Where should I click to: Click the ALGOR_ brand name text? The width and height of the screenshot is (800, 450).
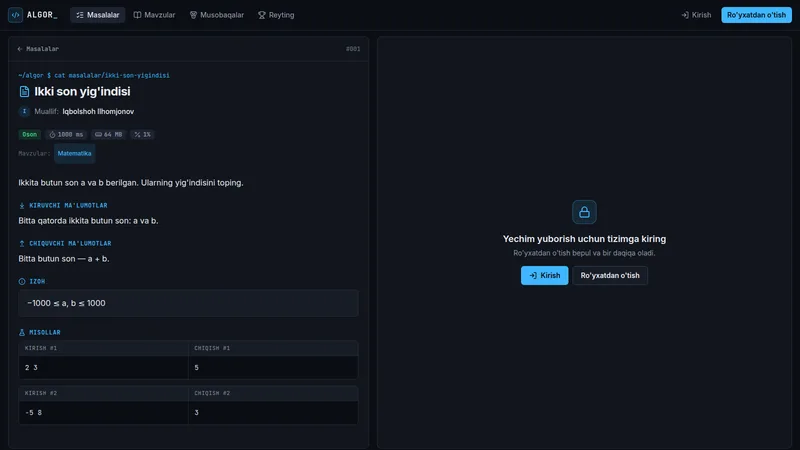click(42, 15)
